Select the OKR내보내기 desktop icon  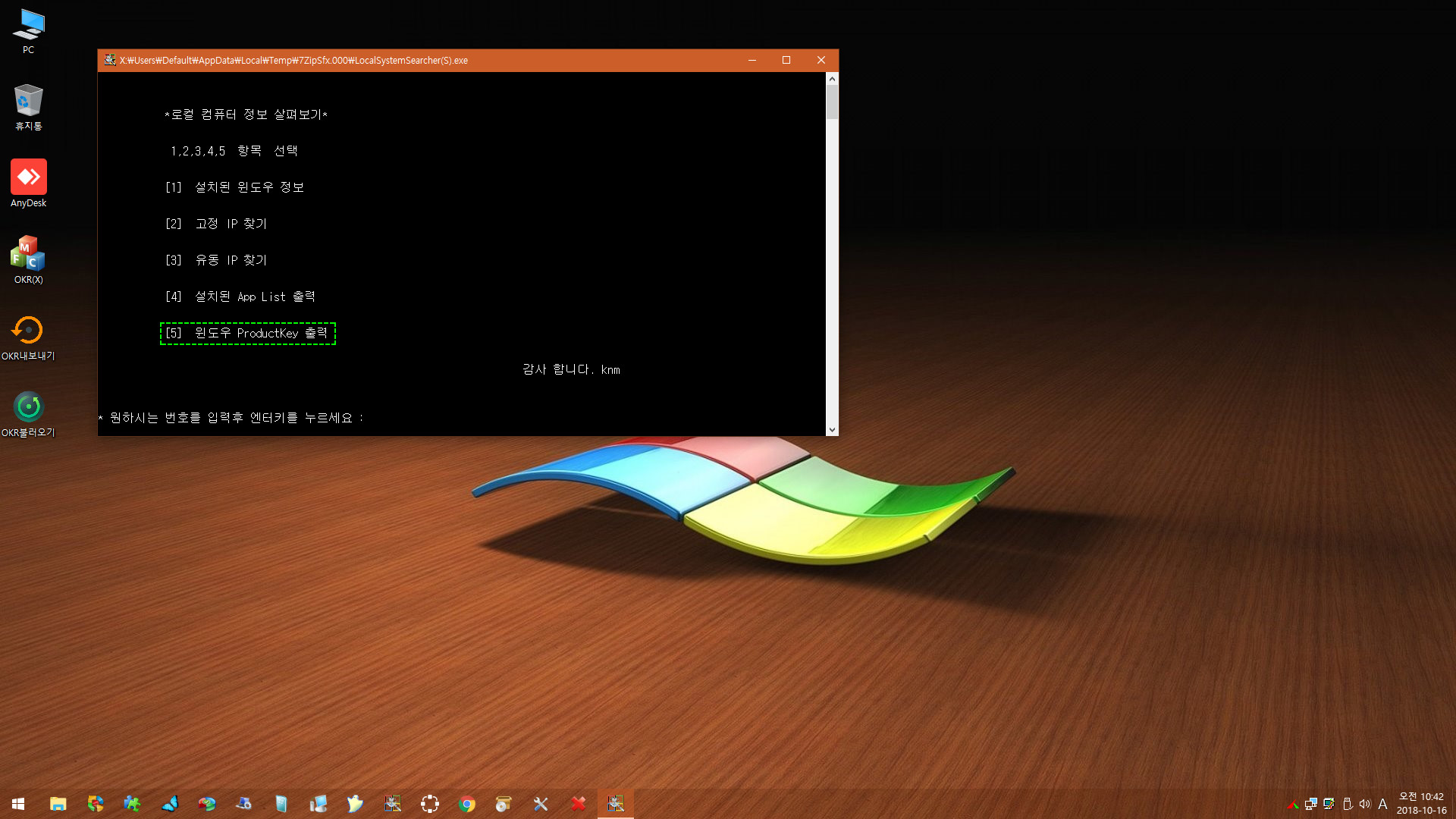(x=28, y=337)
